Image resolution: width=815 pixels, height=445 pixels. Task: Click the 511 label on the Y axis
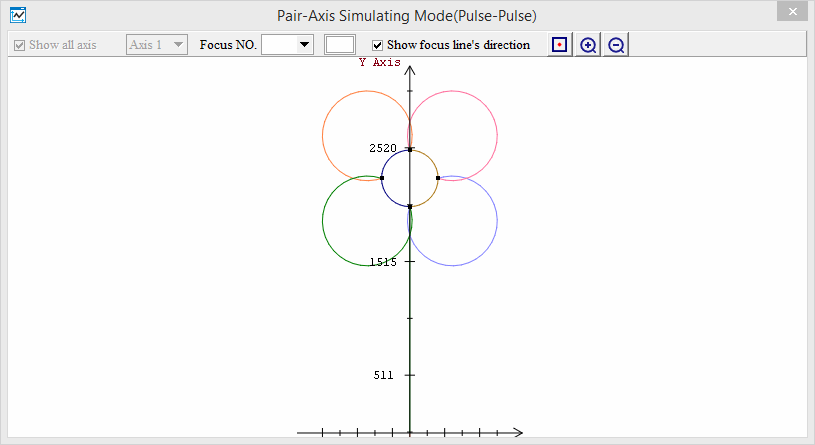click(x=383, y=375)
